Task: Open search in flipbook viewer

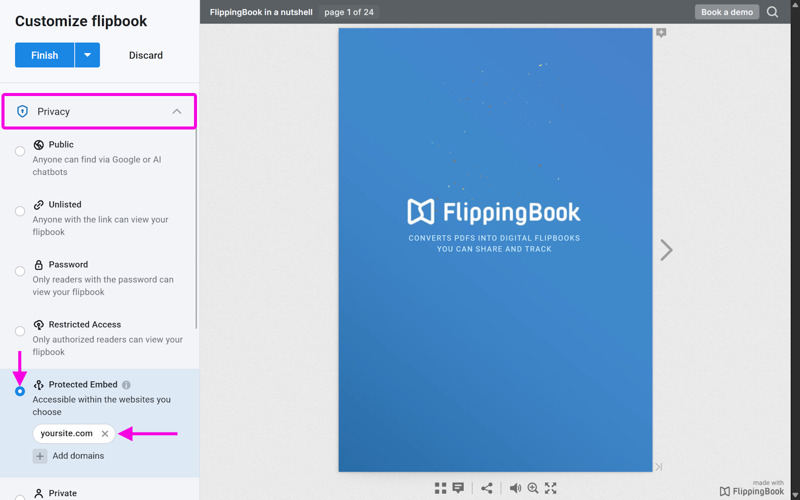Action: (772, 12)
